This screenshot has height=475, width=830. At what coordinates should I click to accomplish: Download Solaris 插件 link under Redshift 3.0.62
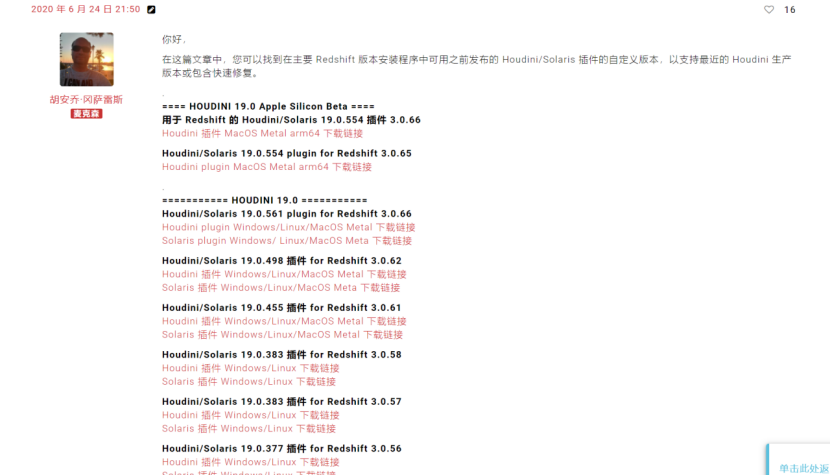click(x=281, y=288)
